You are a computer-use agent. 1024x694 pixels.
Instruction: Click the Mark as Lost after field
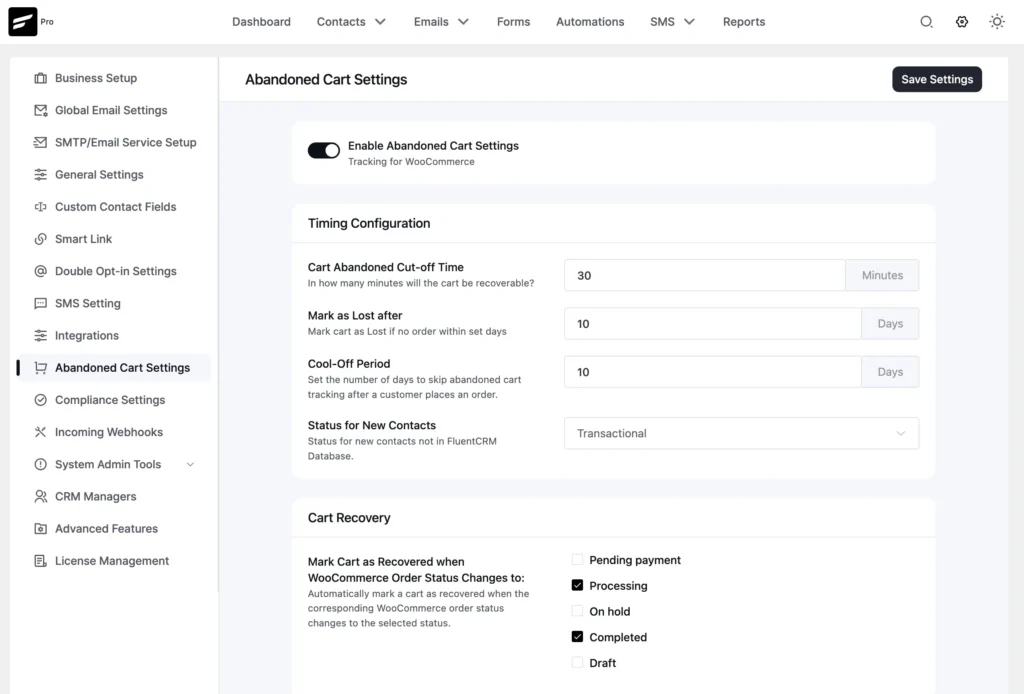click(712, 324)
